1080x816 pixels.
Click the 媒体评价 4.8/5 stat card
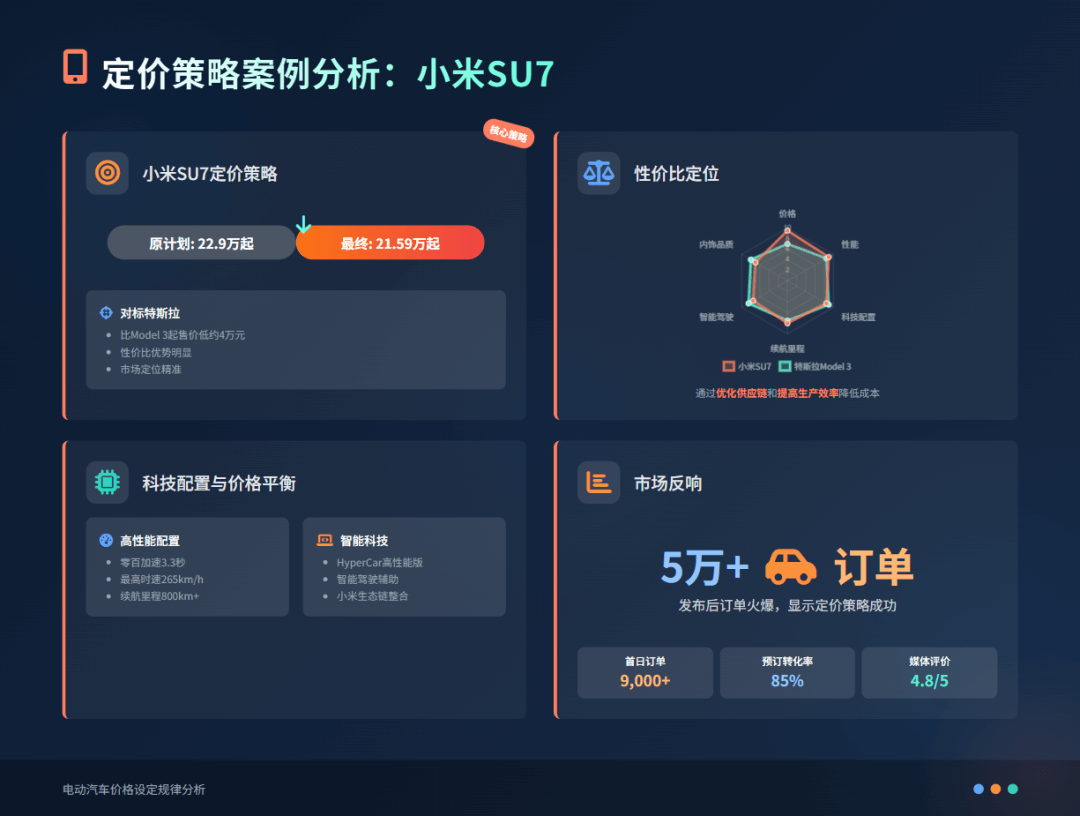click(x=929, y=673)
